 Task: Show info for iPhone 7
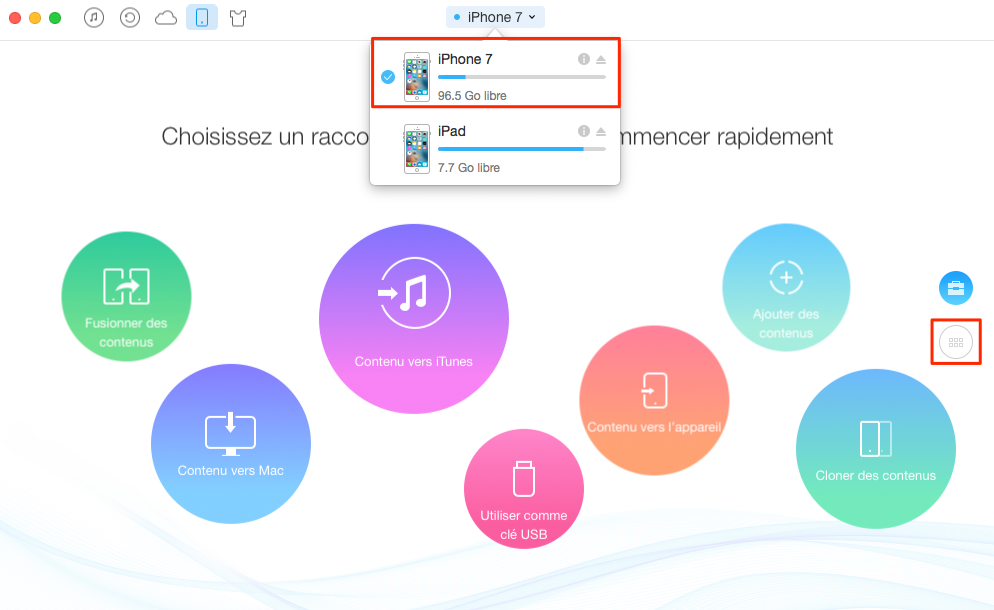[583, 59]
